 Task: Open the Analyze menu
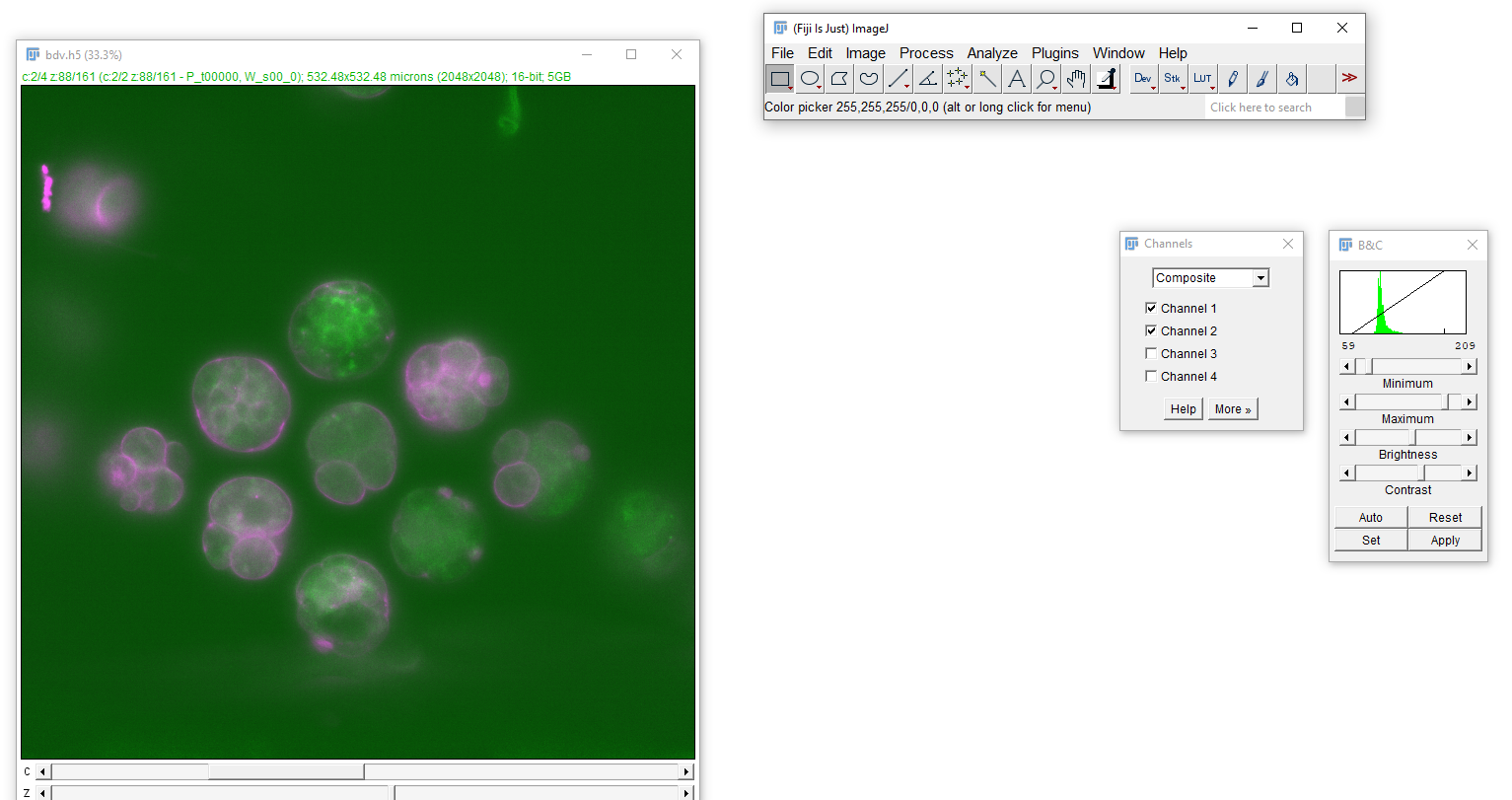click(x=991, y=53)
